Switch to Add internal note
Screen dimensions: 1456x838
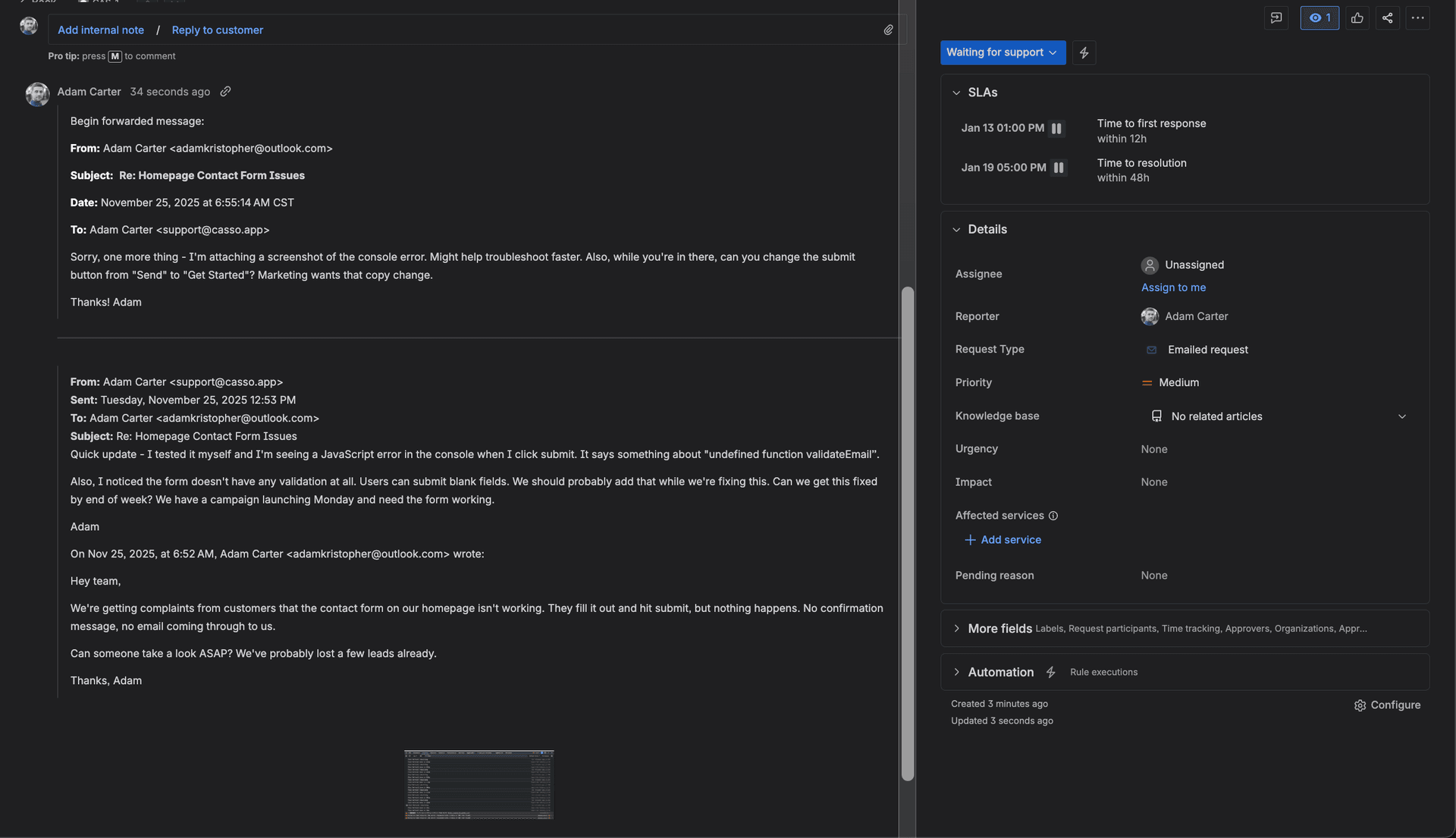point(101,30)
